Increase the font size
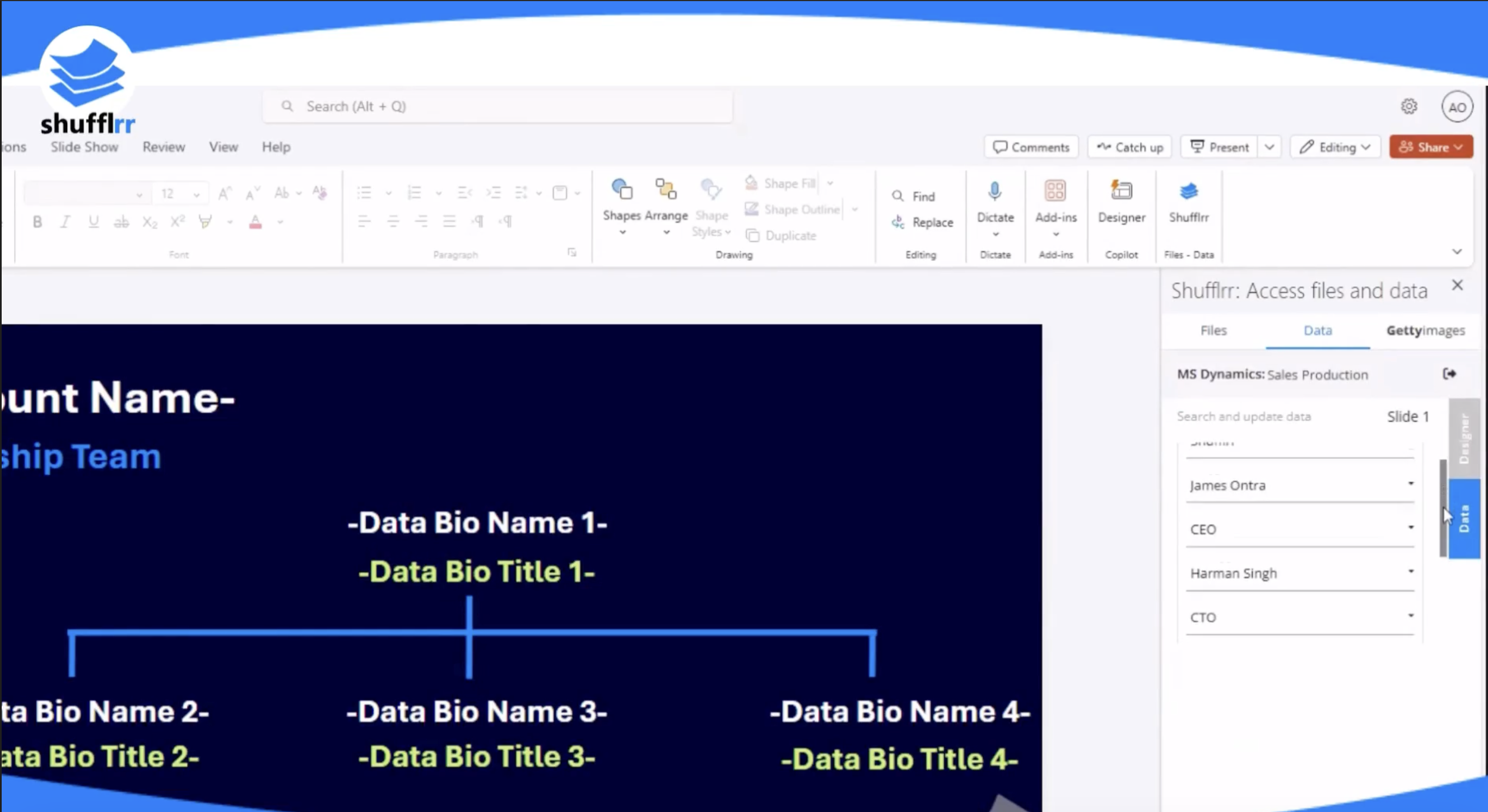 tap(225, 193)
